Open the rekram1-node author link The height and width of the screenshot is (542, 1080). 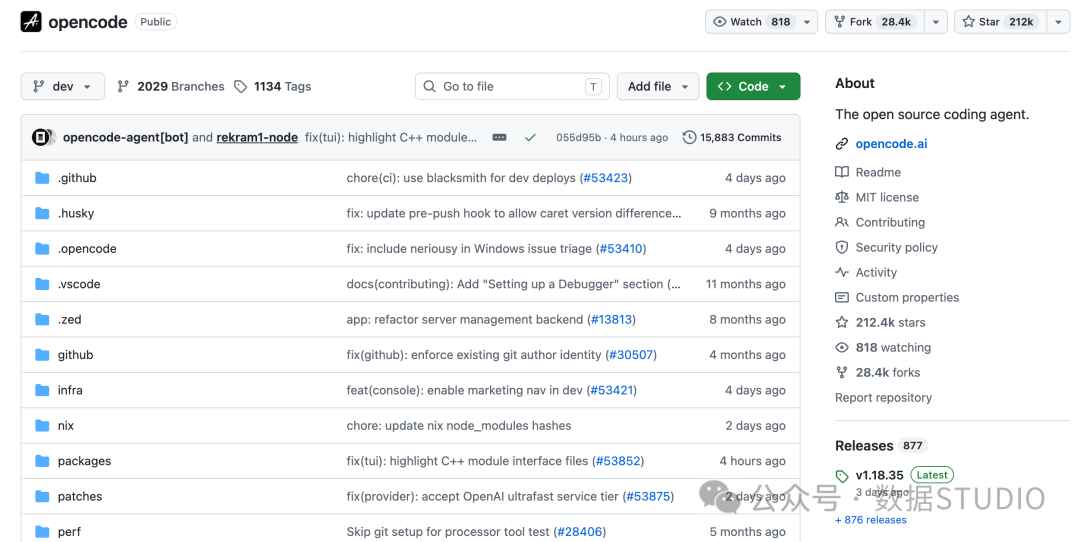(x=257, y=137)
